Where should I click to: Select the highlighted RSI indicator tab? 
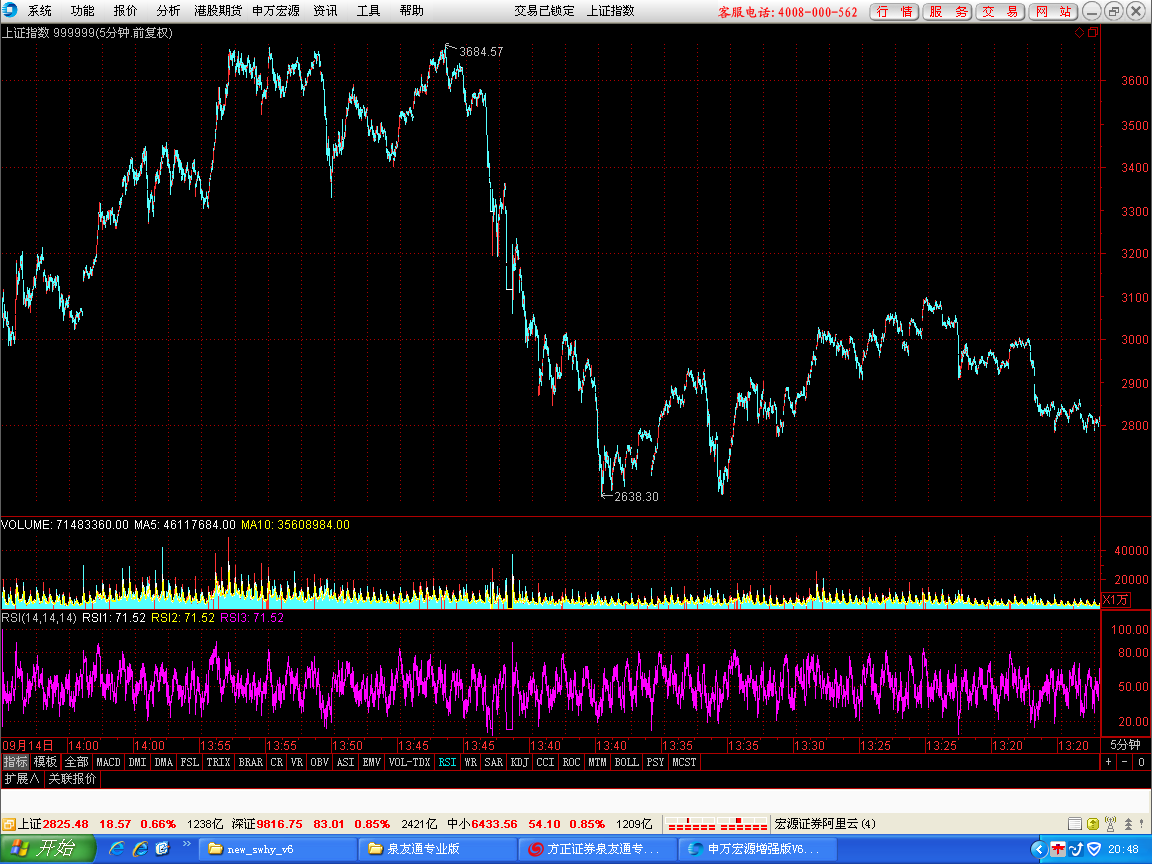tap(447, 762)
